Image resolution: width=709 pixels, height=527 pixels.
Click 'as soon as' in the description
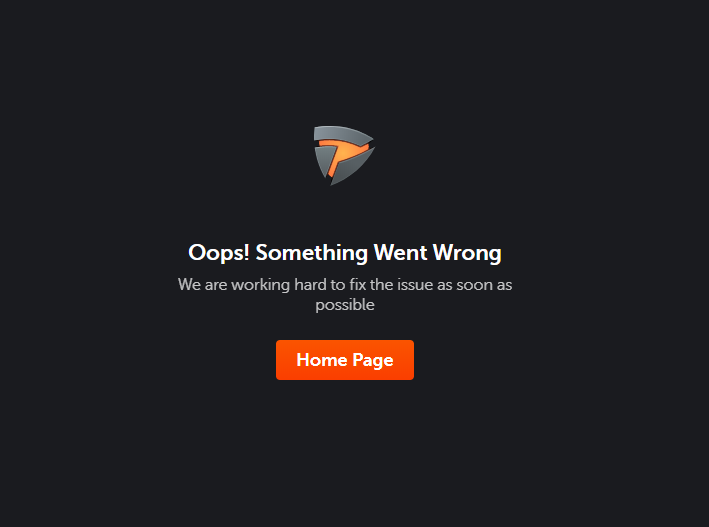coord(474,285)
